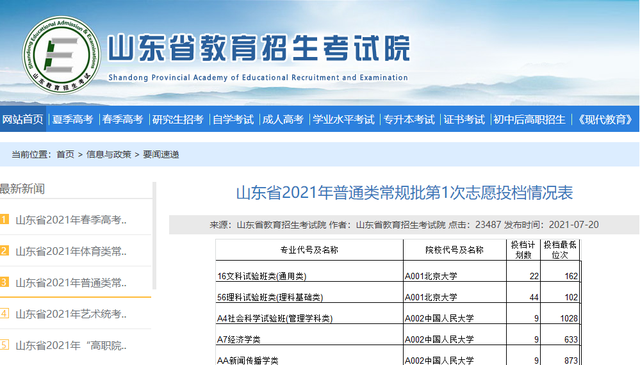Go to 春季高考 section

click(x=122, y=119)
